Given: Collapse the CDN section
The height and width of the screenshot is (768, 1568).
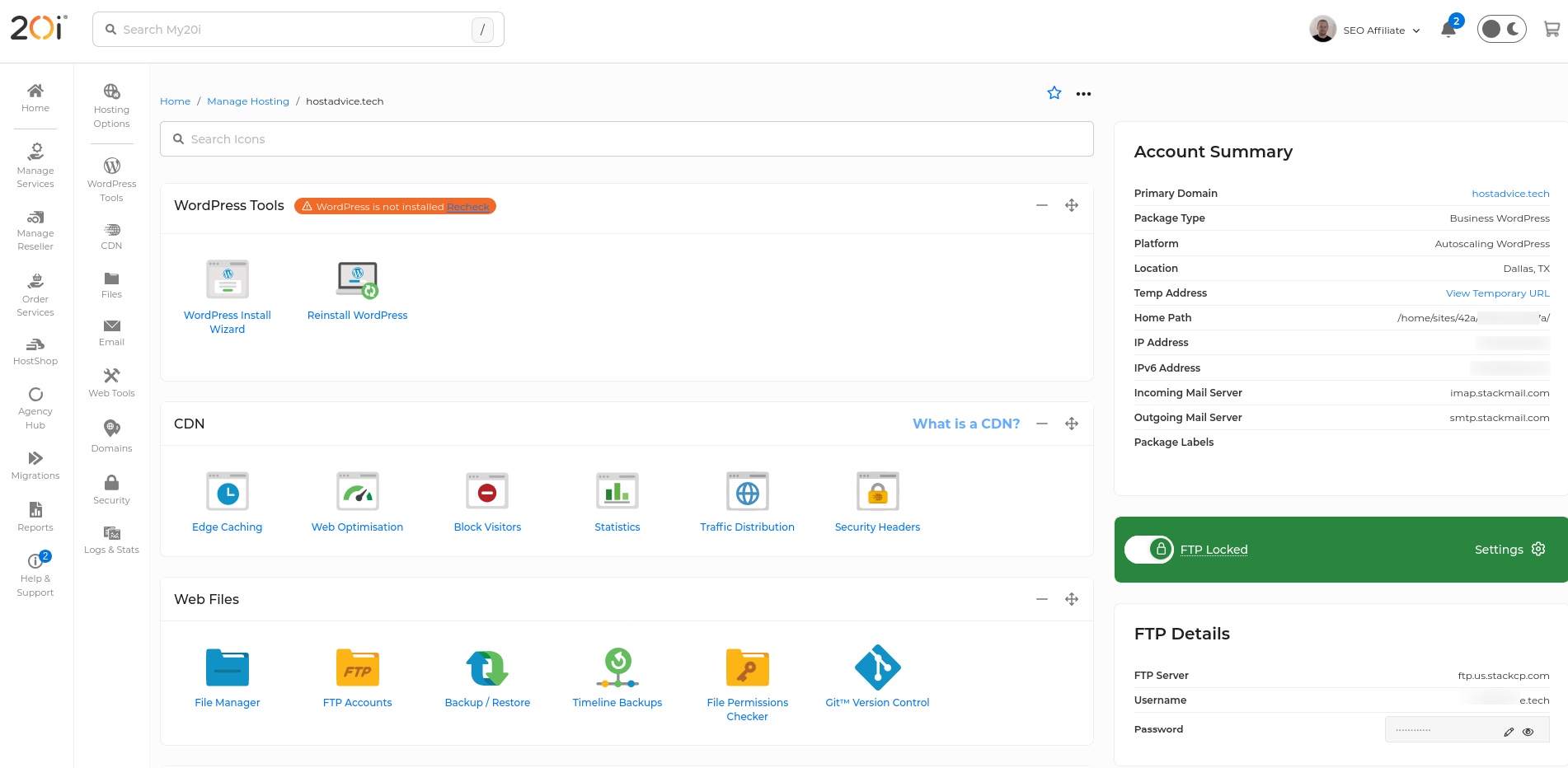Looking at the screenshot, I should click(1042, 424).
